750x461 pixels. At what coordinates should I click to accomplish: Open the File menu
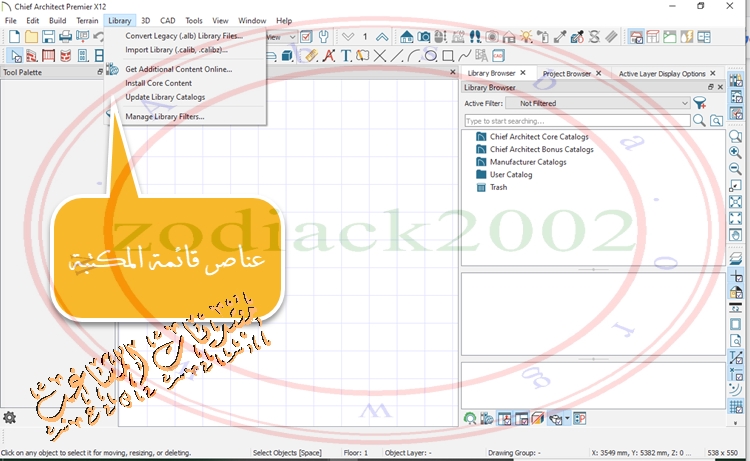pos(11,21)
